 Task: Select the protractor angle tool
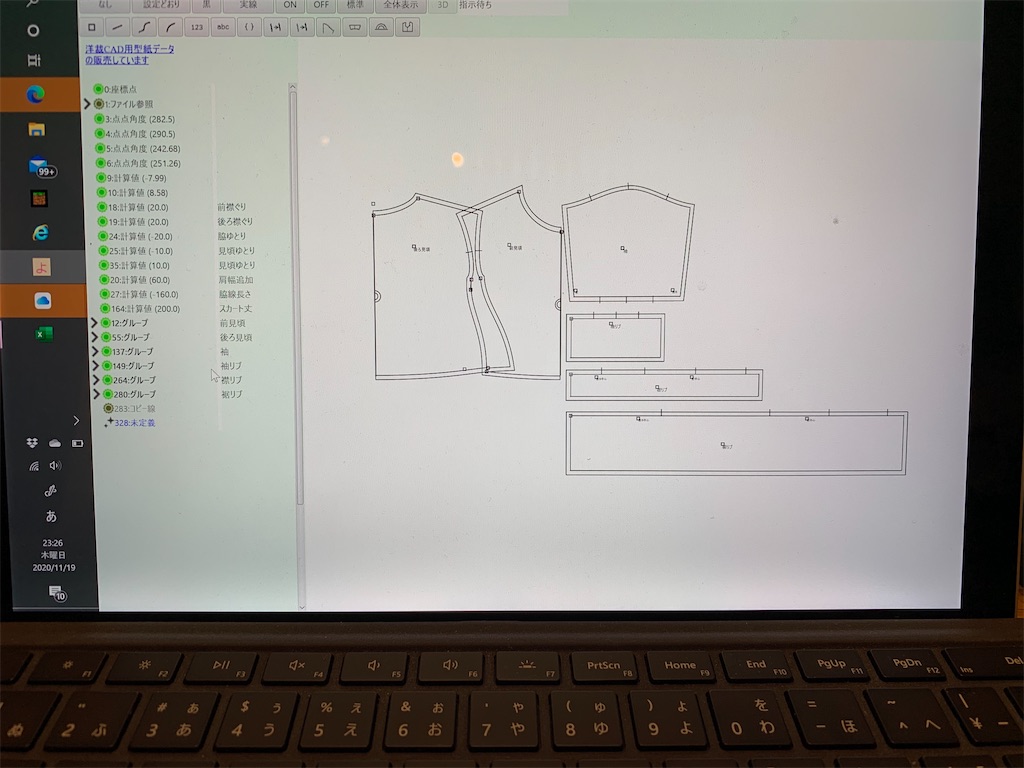point(381,27)
